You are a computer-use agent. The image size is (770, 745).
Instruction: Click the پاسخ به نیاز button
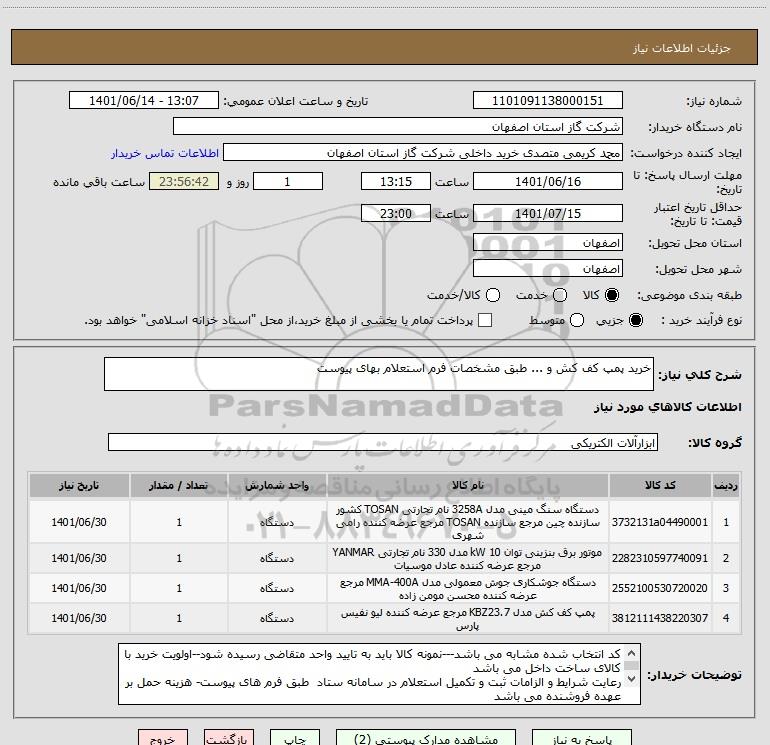(x=582, y=738)
